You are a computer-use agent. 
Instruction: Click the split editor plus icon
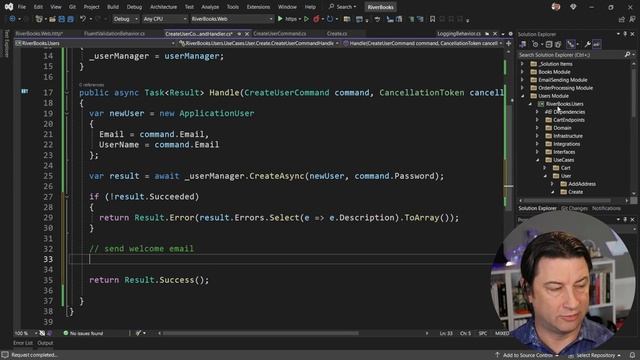[x=509, y=43]
